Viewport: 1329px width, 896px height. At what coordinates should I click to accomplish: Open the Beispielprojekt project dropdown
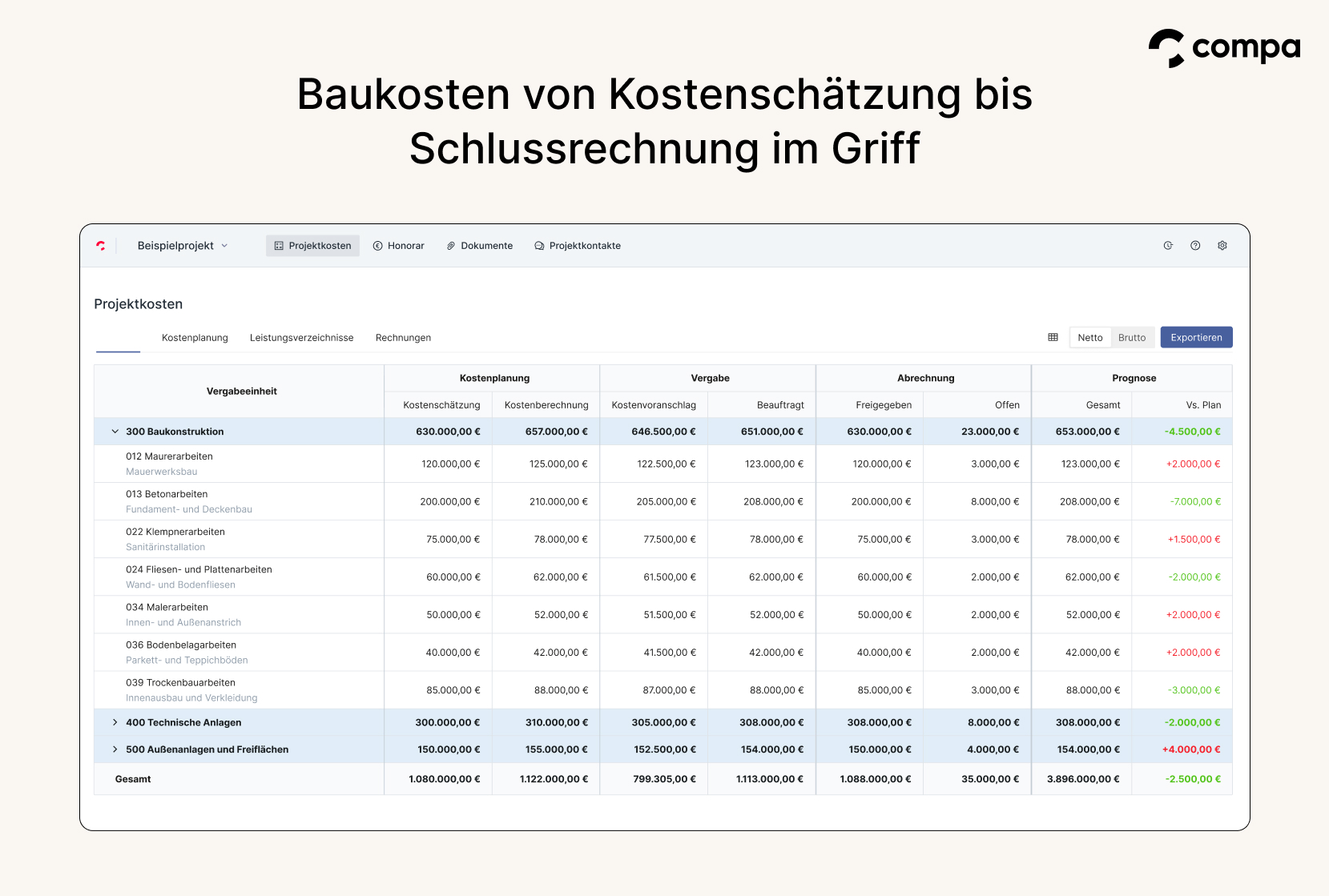tap(183, 246)
